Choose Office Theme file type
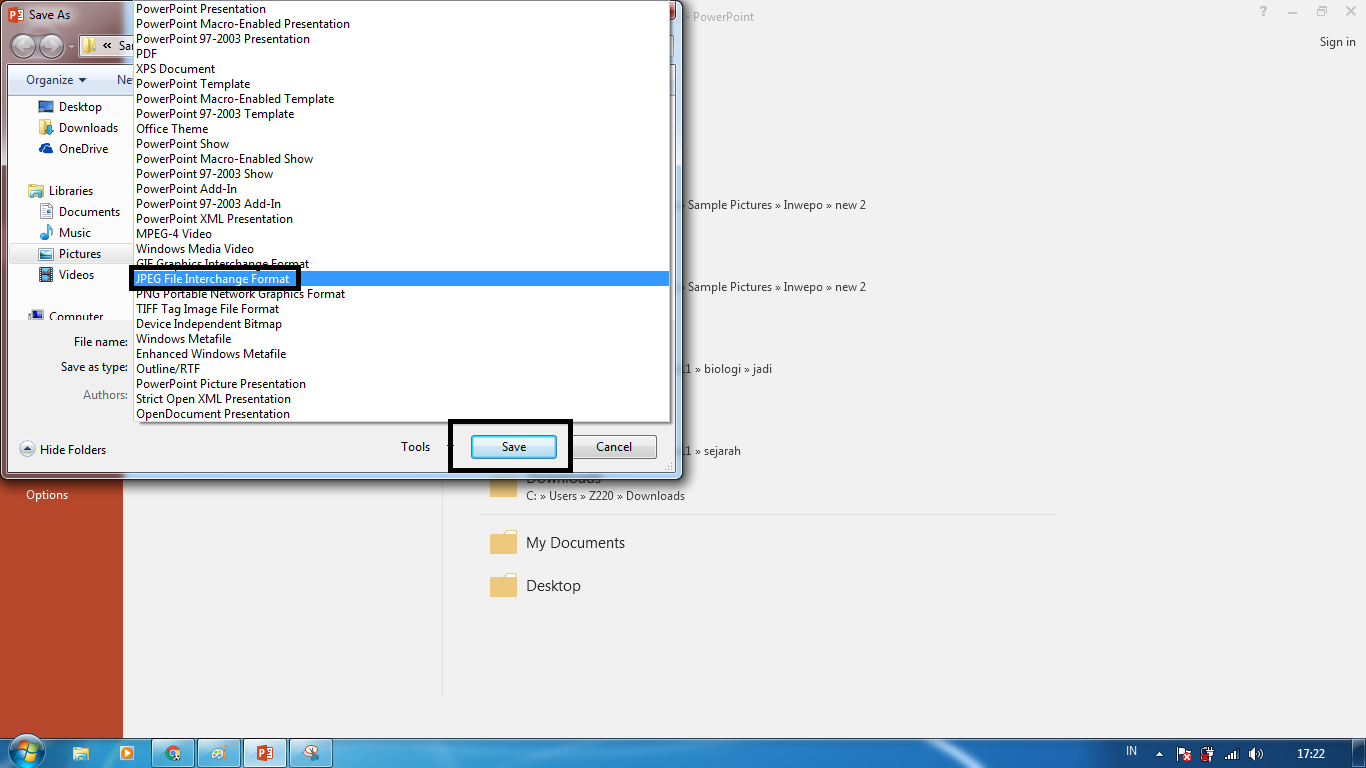Viewport: 1366px width, 768px height. point(402,129)
